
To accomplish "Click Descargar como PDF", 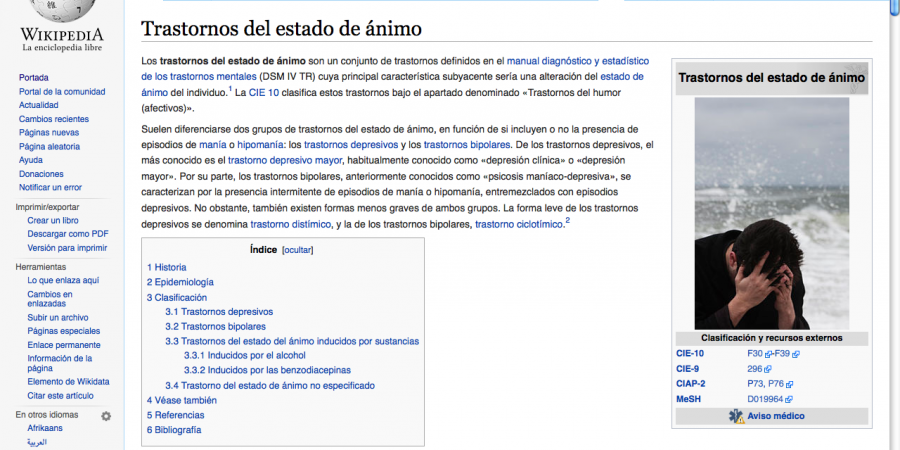I will pos(68,234).
